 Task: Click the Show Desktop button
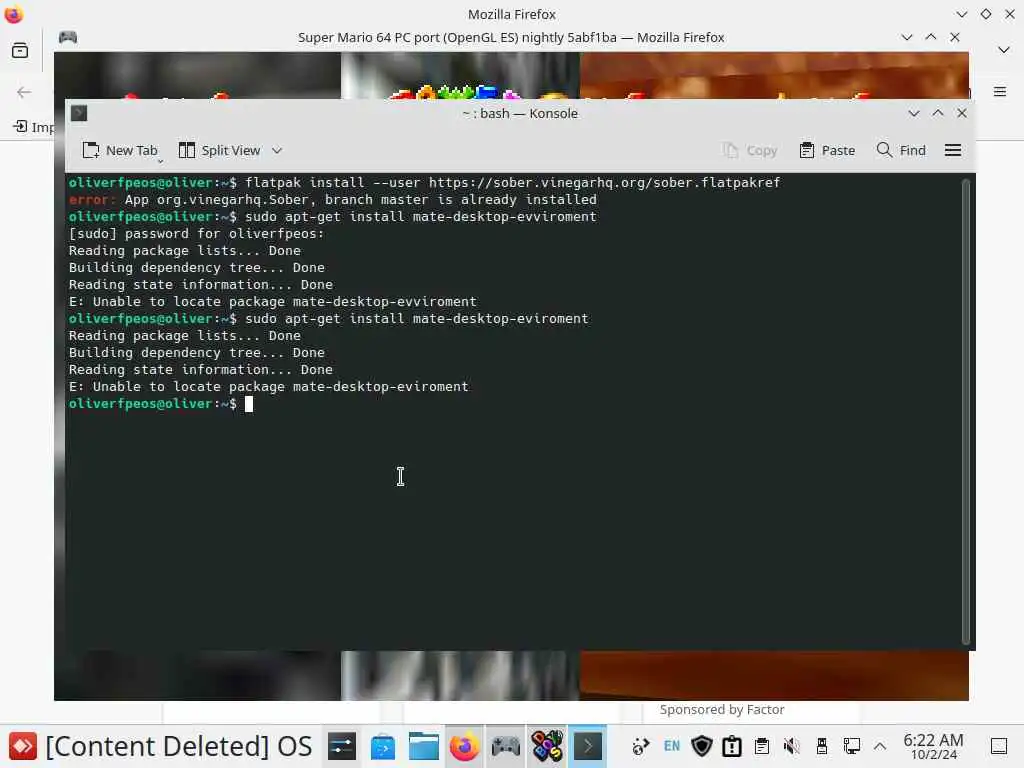(x=999, y=746)
